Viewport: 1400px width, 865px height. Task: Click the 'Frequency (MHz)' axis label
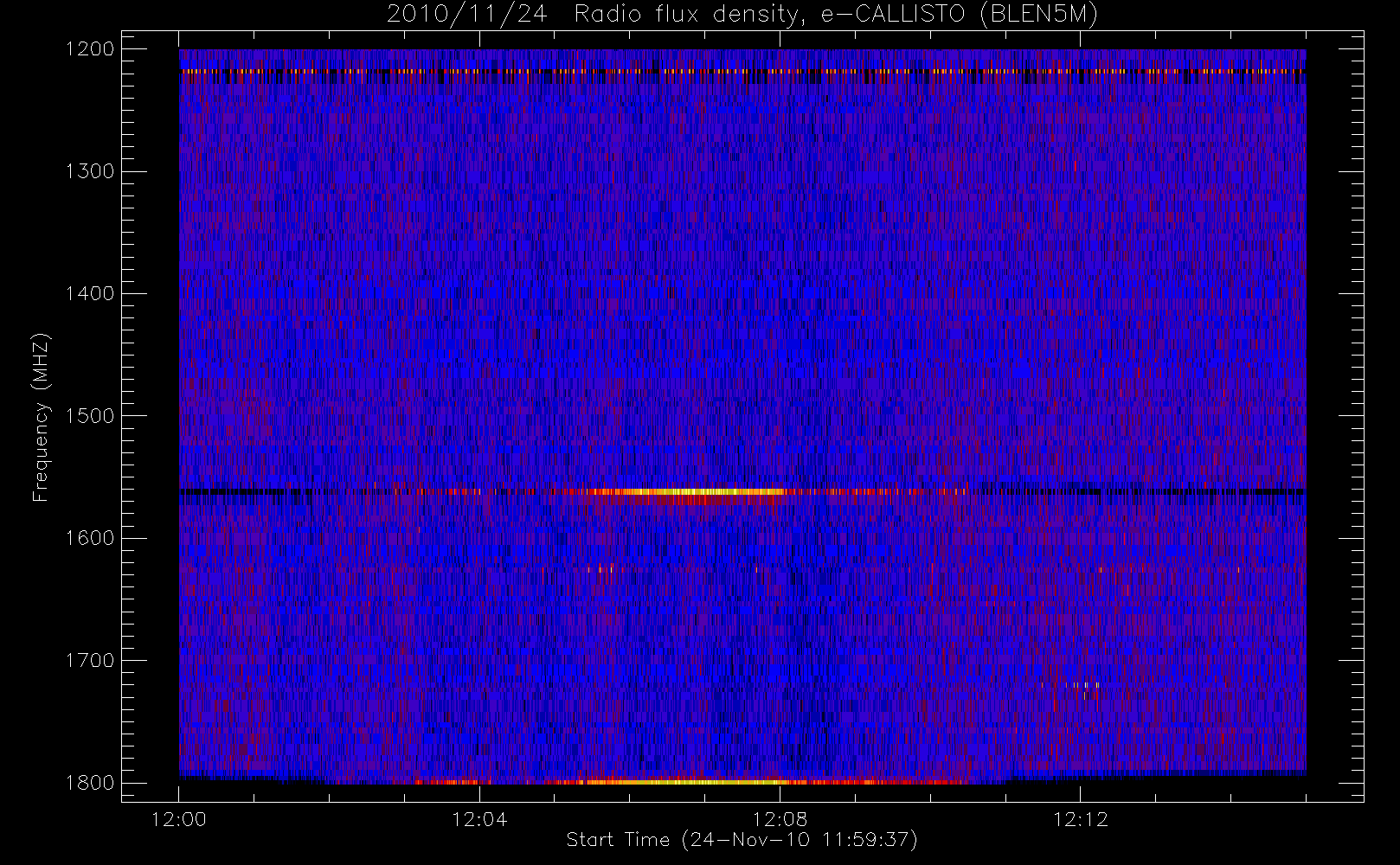point(40,417)
